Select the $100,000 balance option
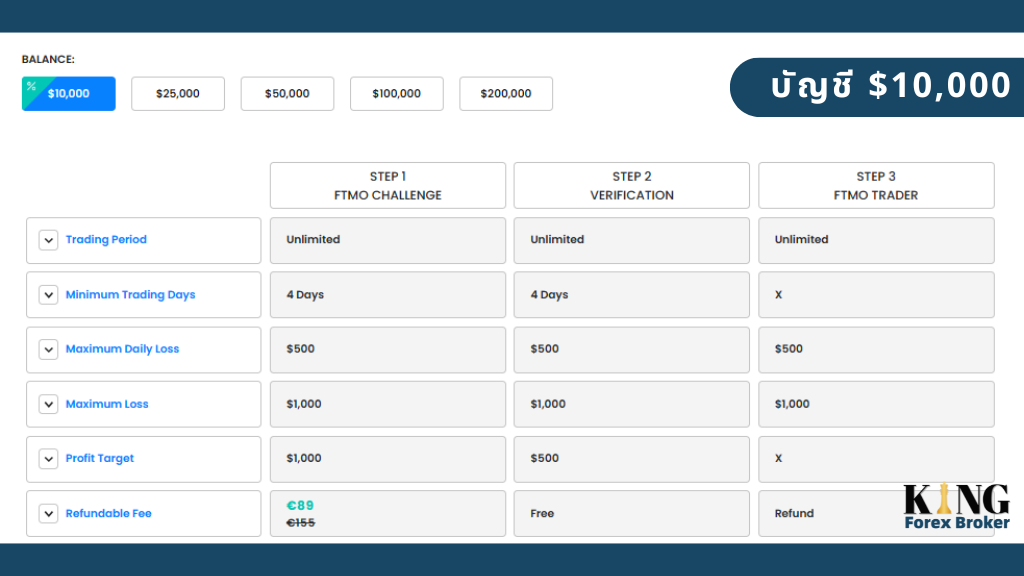 (x=396, y=93)
